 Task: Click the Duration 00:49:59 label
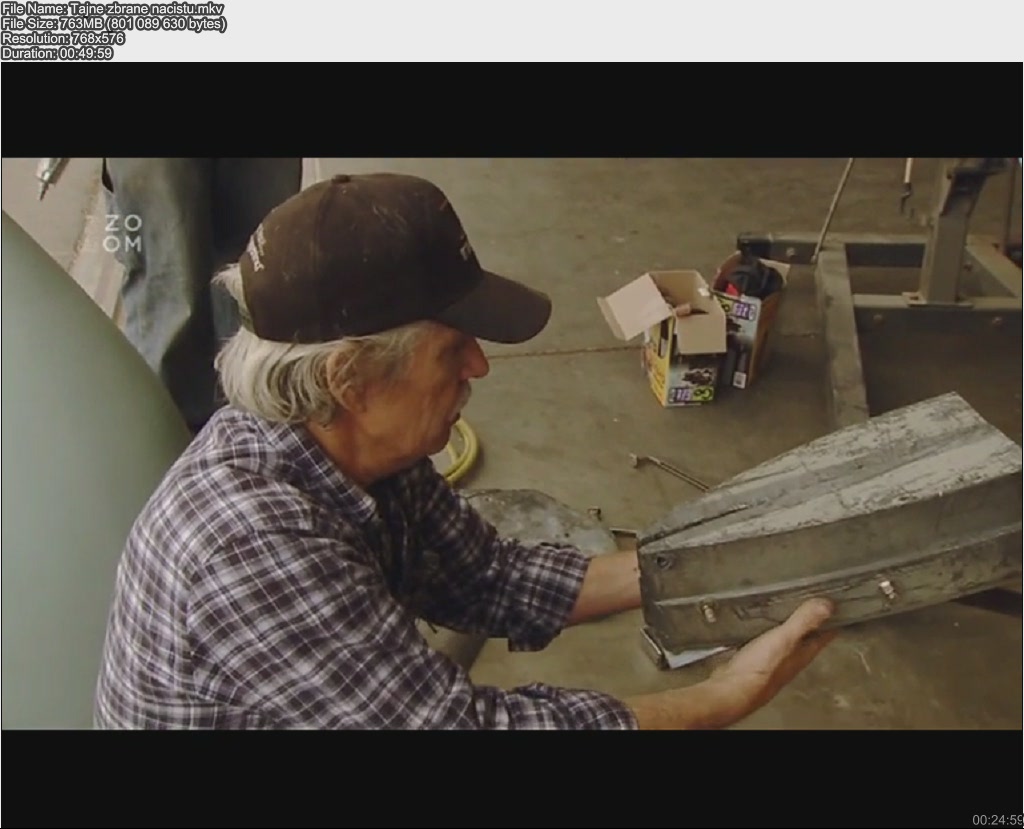click(x=57, y=53)
